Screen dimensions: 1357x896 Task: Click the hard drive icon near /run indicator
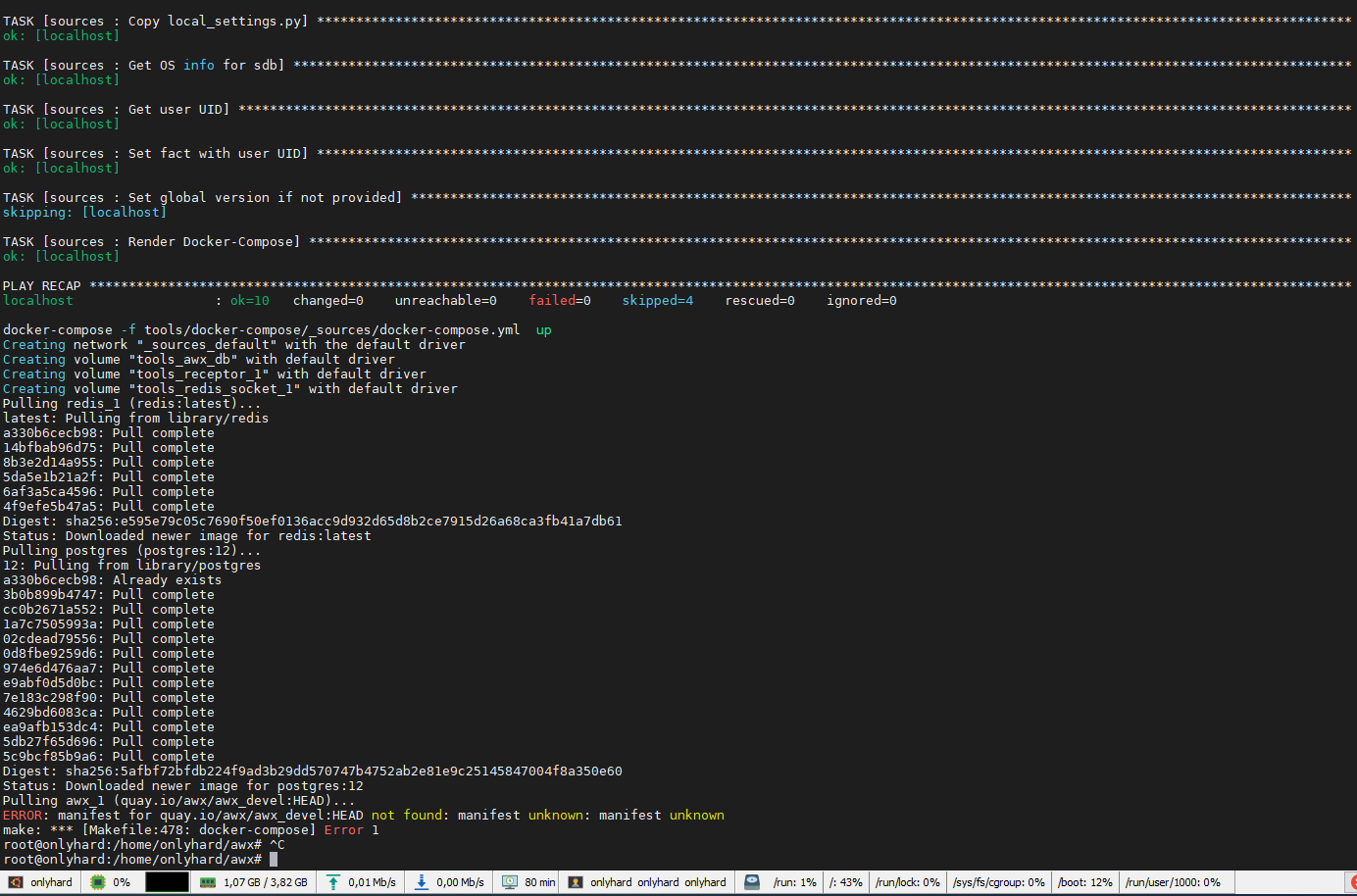point(751,882)
